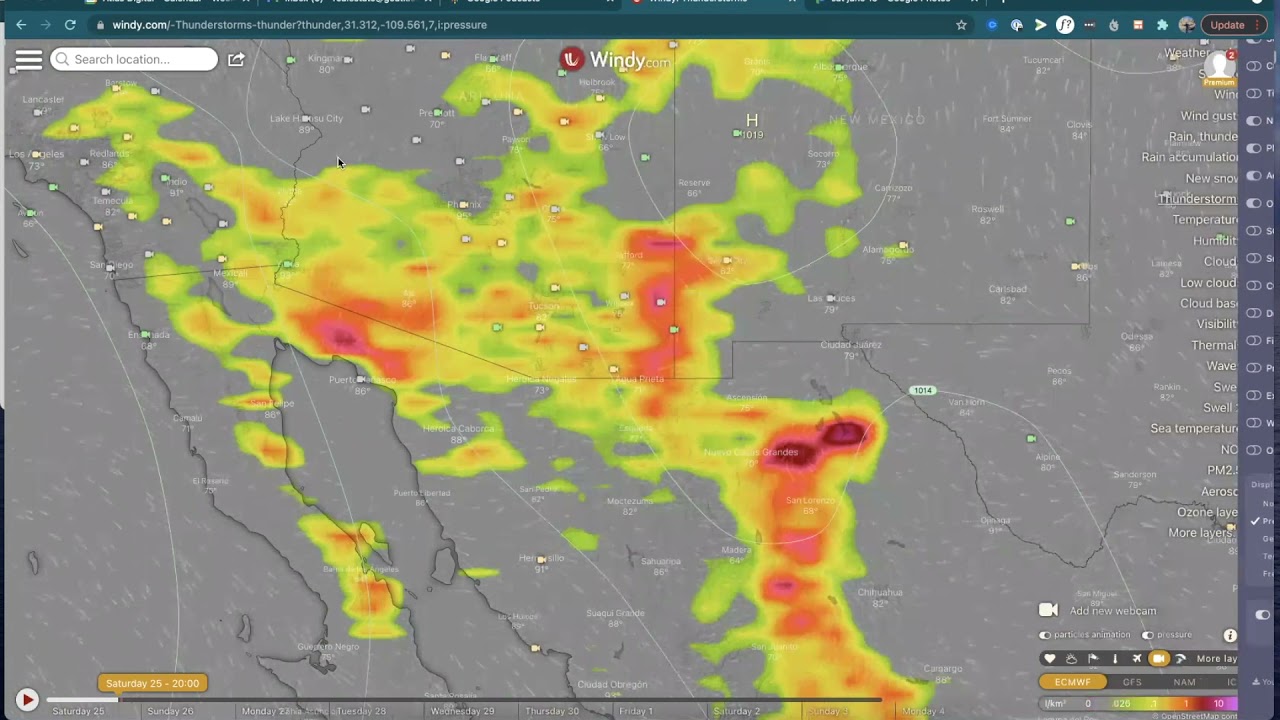This screenshot has width=1280, height=720.
Task: Click the Chihuahua city label
Action: click(880, 592)
